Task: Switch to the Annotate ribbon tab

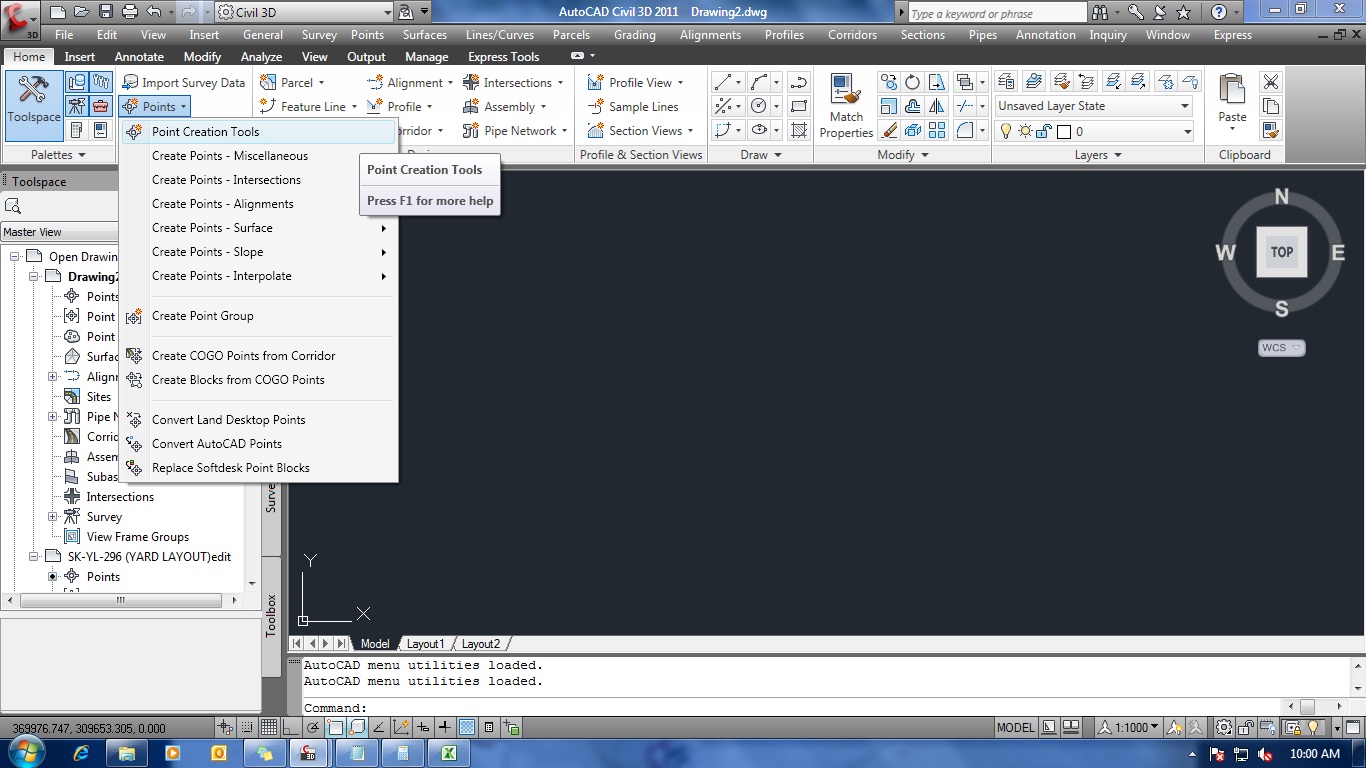Action: pos(139,57)
